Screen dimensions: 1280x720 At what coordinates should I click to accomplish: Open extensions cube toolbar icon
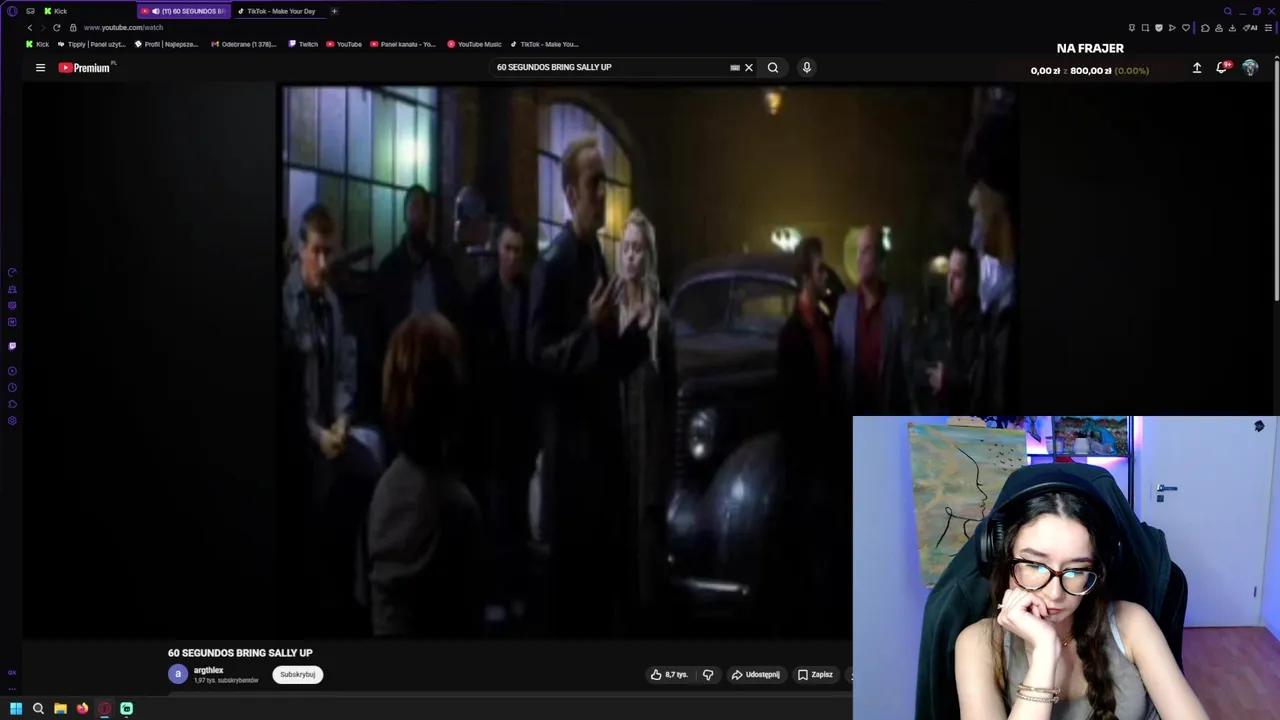(1205, 28)
